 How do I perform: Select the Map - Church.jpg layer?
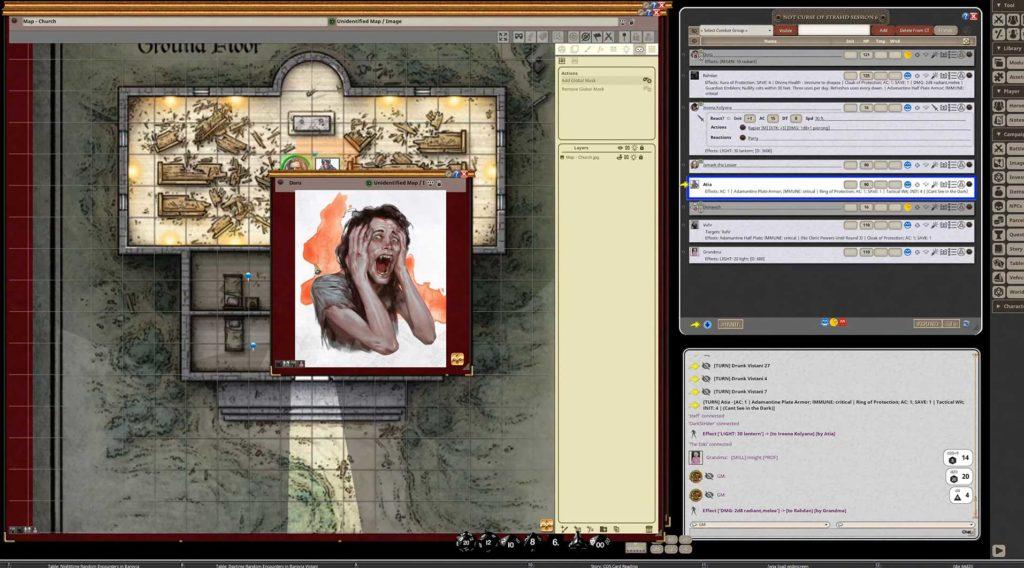pos(583,157)
